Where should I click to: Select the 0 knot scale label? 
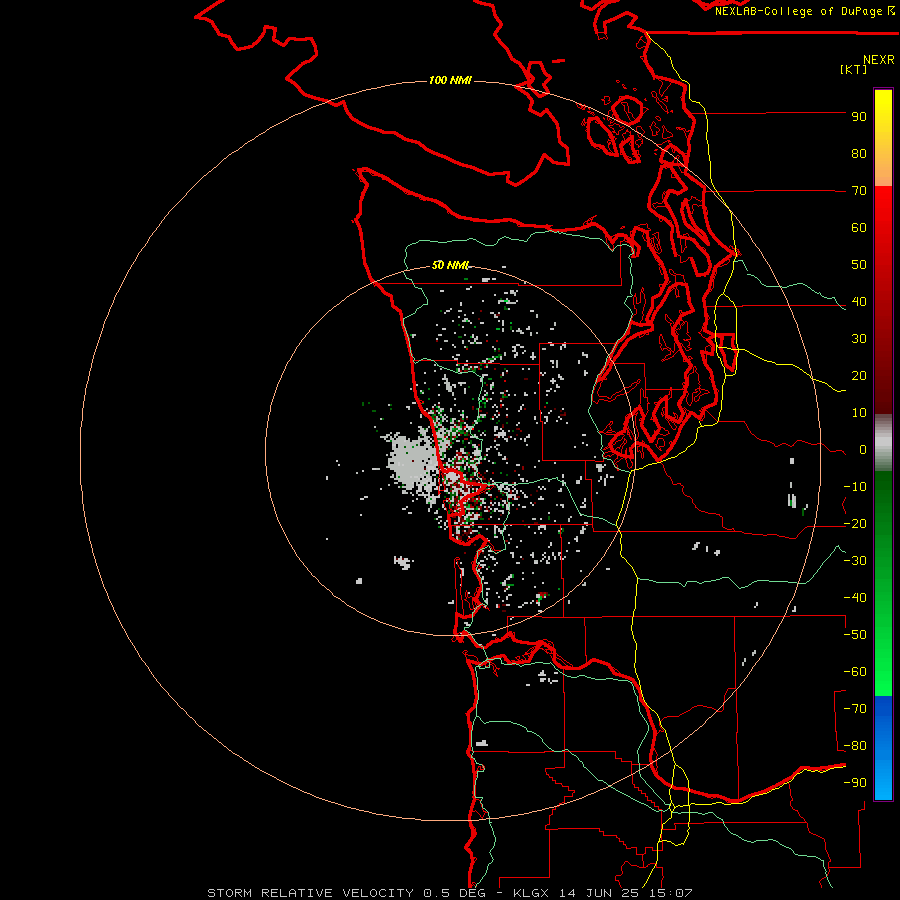[863, 449]
